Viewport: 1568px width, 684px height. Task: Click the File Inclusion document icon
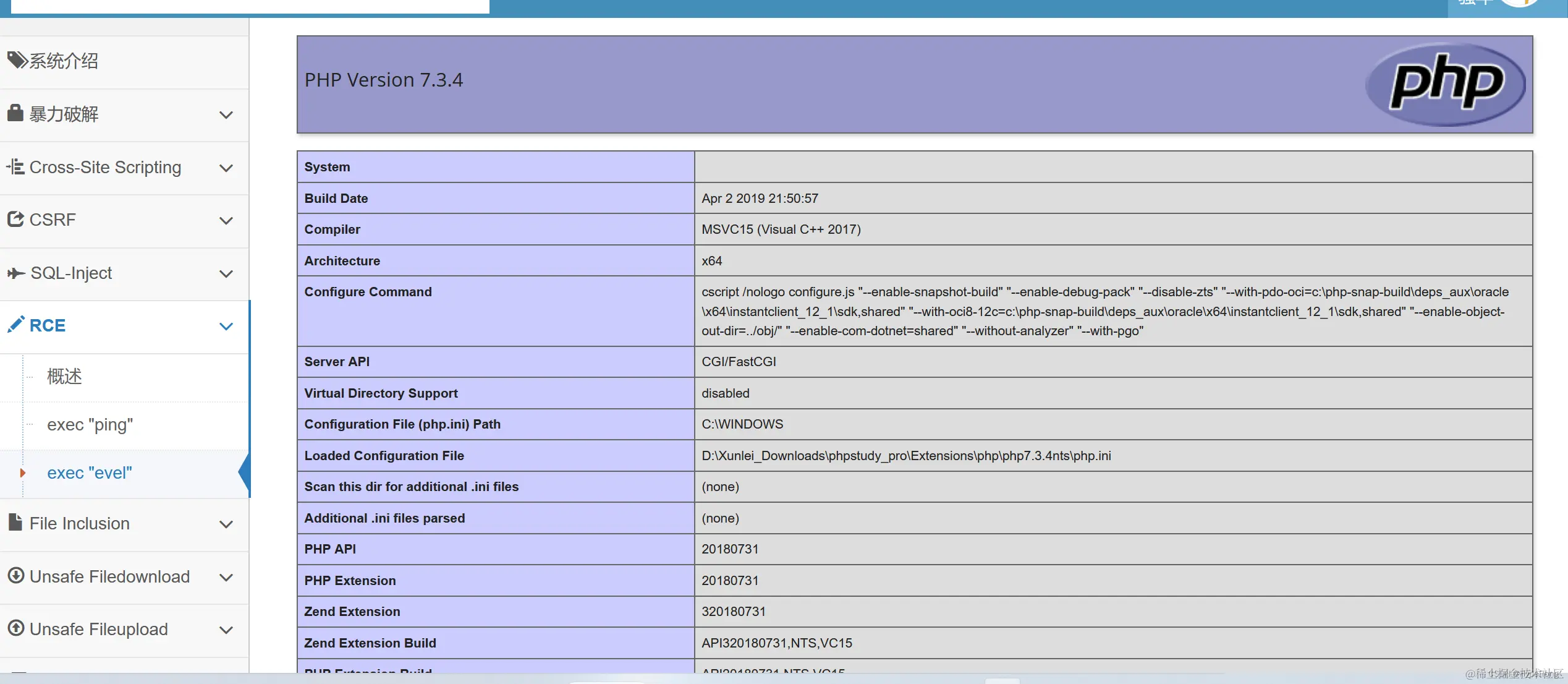click(x=15, y=523)
